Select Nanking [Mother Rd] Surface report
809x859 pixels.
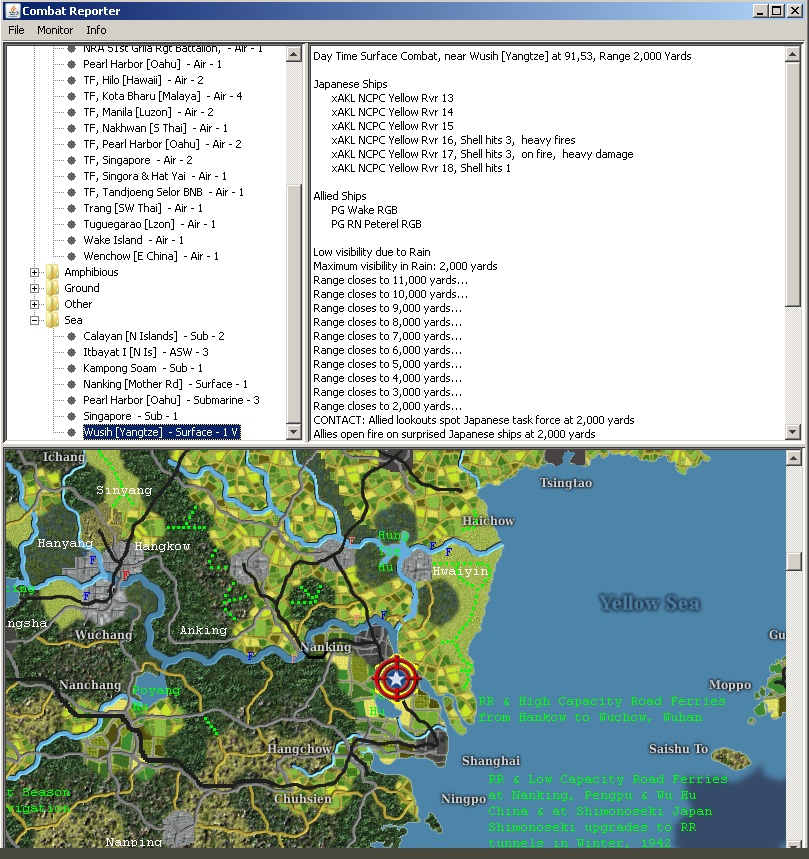pos(165,384)
